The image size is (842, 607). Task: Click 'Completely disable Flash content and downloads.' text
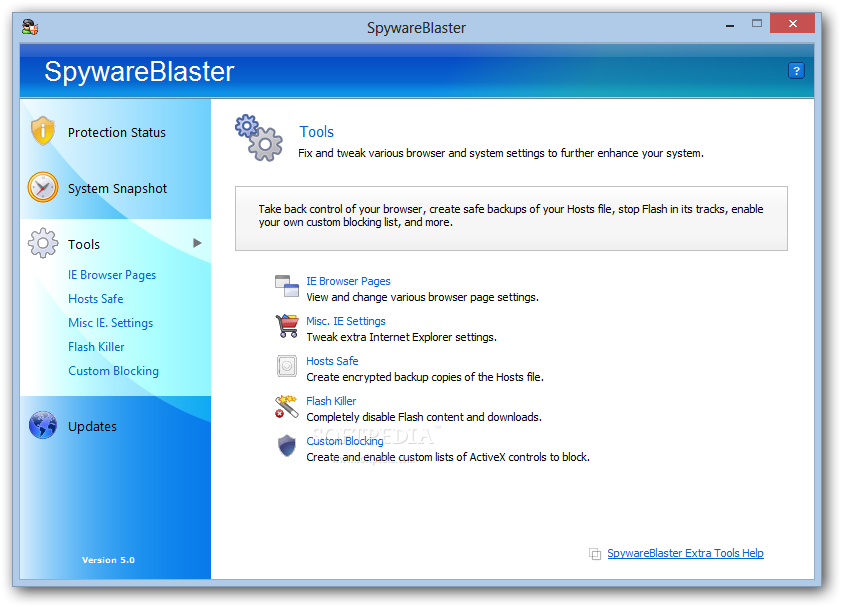pyautogui.click(x=424, y=417)
